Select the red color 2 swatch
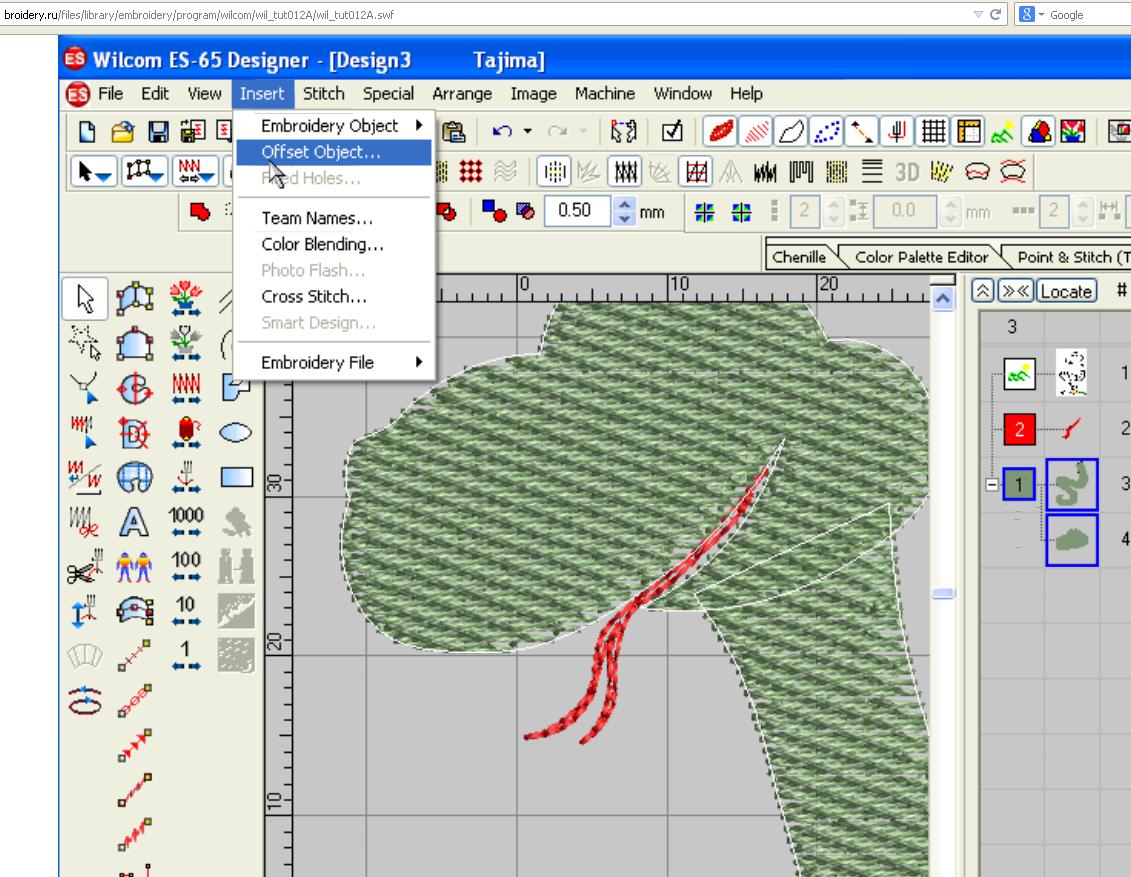Screen dimensions: 1131x877 pos(1020,429)
